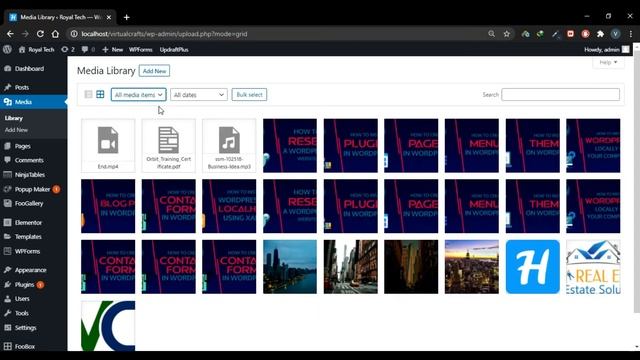Open Popup Maker in the sidebar
Image resolution: width=640 pixels, height=360 pixels.
pyautogui.click(x=33, y=189)
